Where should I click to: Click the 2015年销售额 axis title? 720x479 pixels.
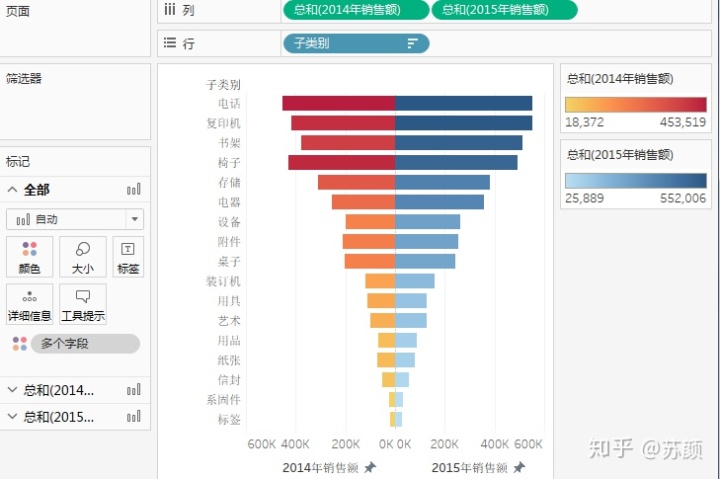[x=469, y=468]
